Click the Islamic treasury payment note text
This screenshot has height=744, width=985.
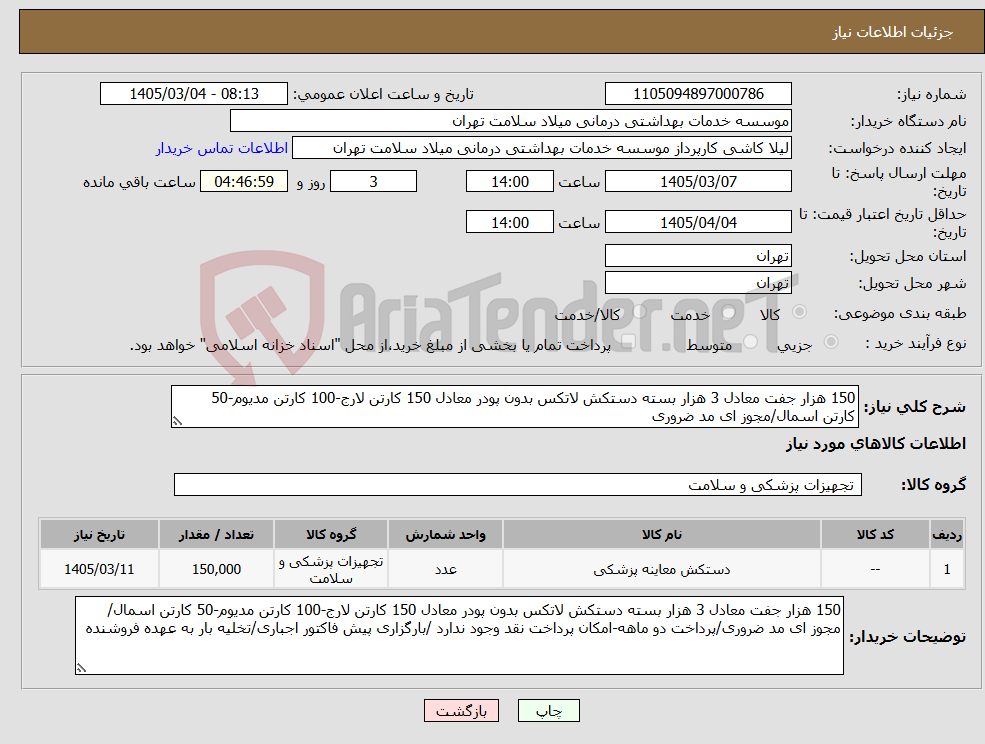[370, 345]
